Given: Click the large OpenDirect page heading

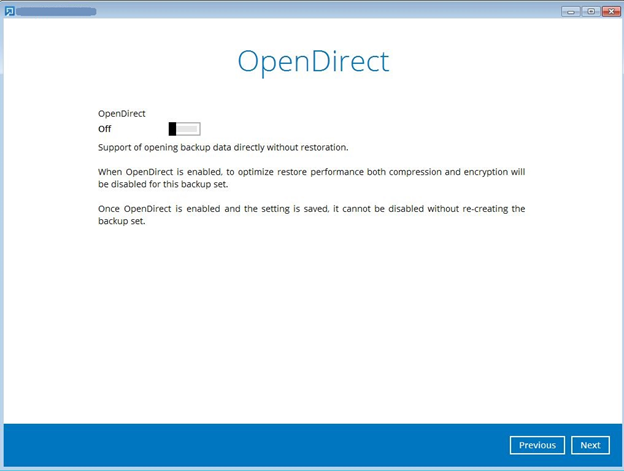Looking at the screenshot, I should (312, 61).
